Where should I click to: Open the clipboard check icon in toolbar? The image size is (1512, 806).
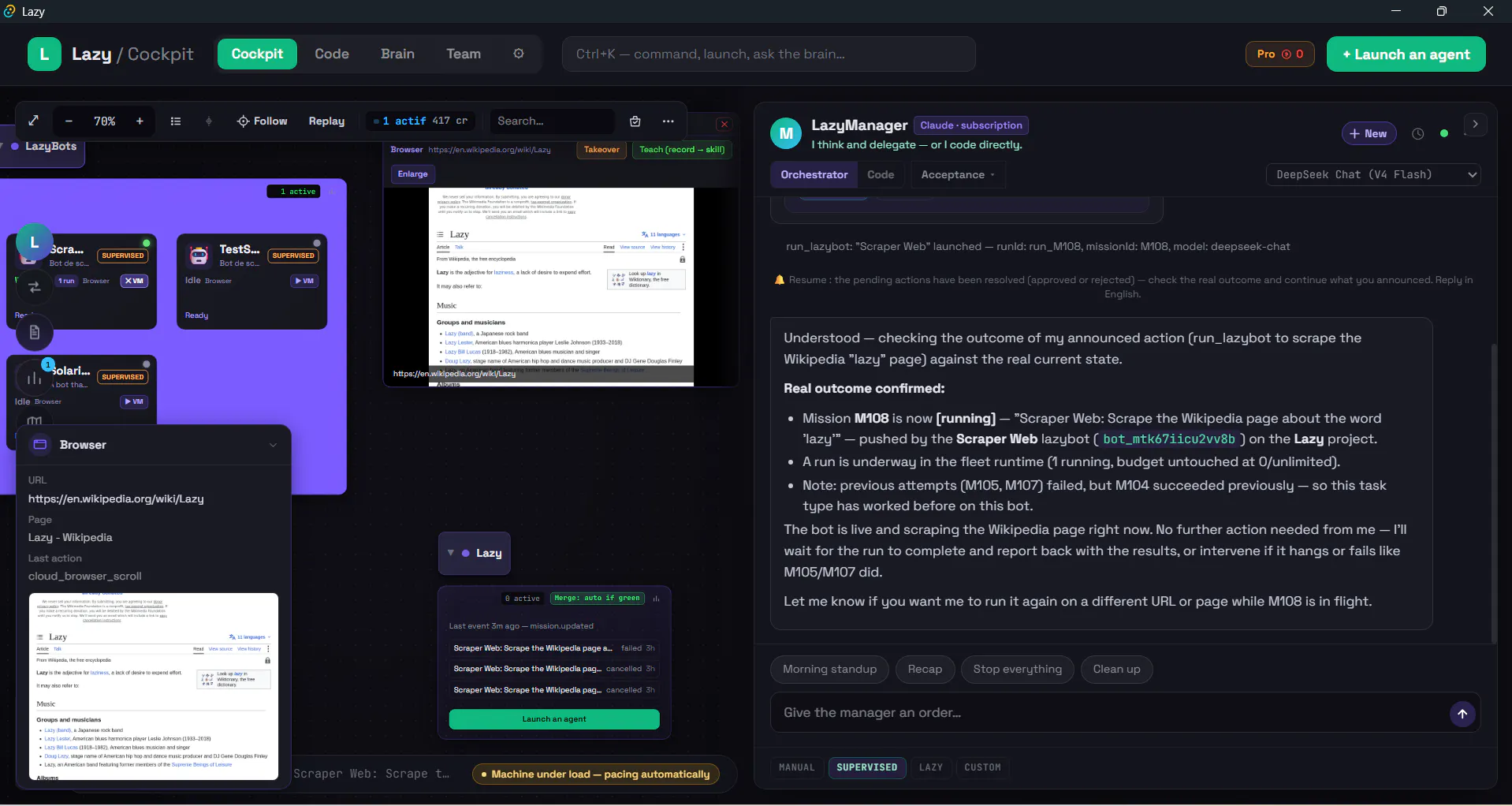pos(635,121)
